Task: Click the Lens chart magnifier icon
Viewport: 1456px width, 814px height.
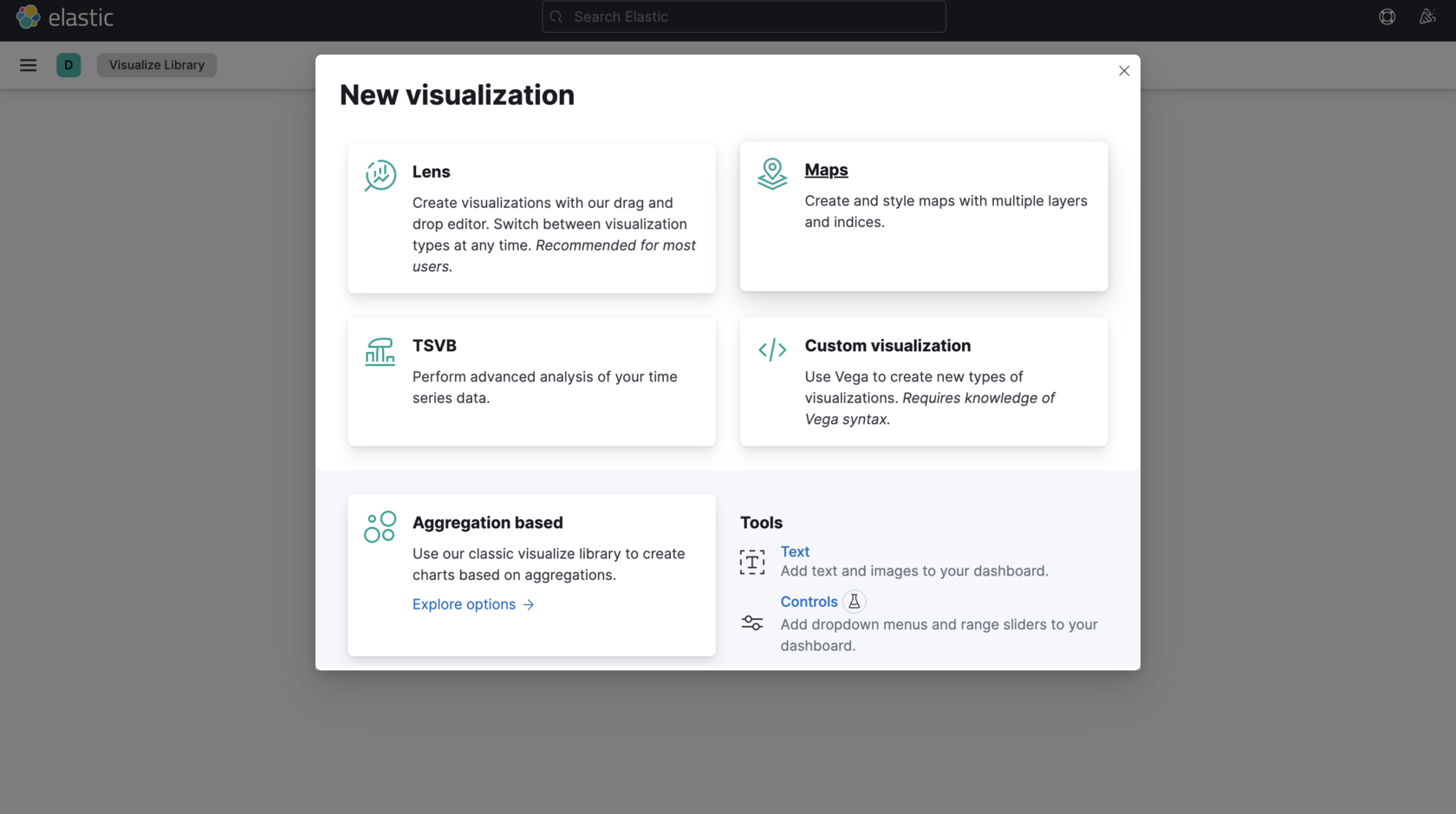Action: click(380, 176)
